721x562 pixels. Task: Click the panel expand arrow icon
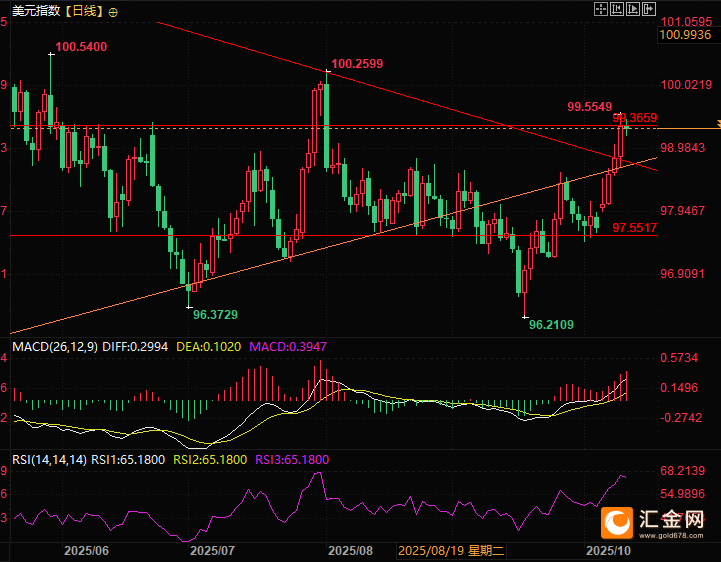[x=649, y=9]
